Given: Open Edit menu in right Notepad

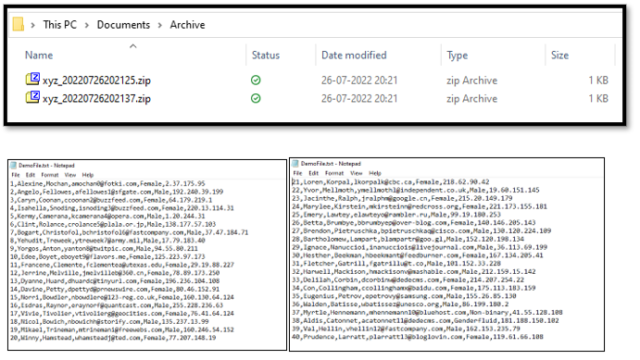Looking at the screenshot, I should [x=313, y=173].
